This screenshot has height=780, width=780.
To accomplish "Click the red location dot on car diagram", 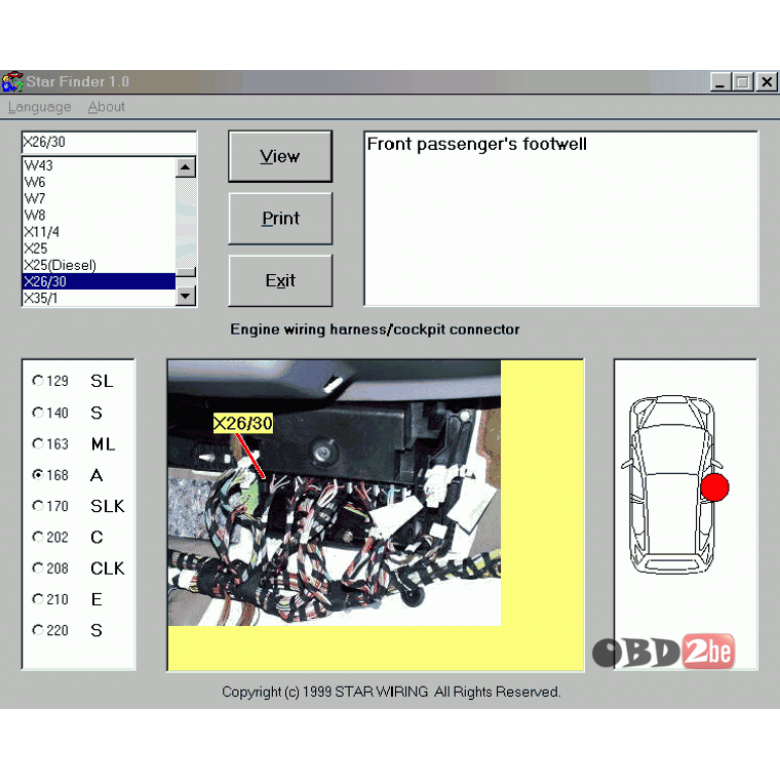I will tap(715, 487).
